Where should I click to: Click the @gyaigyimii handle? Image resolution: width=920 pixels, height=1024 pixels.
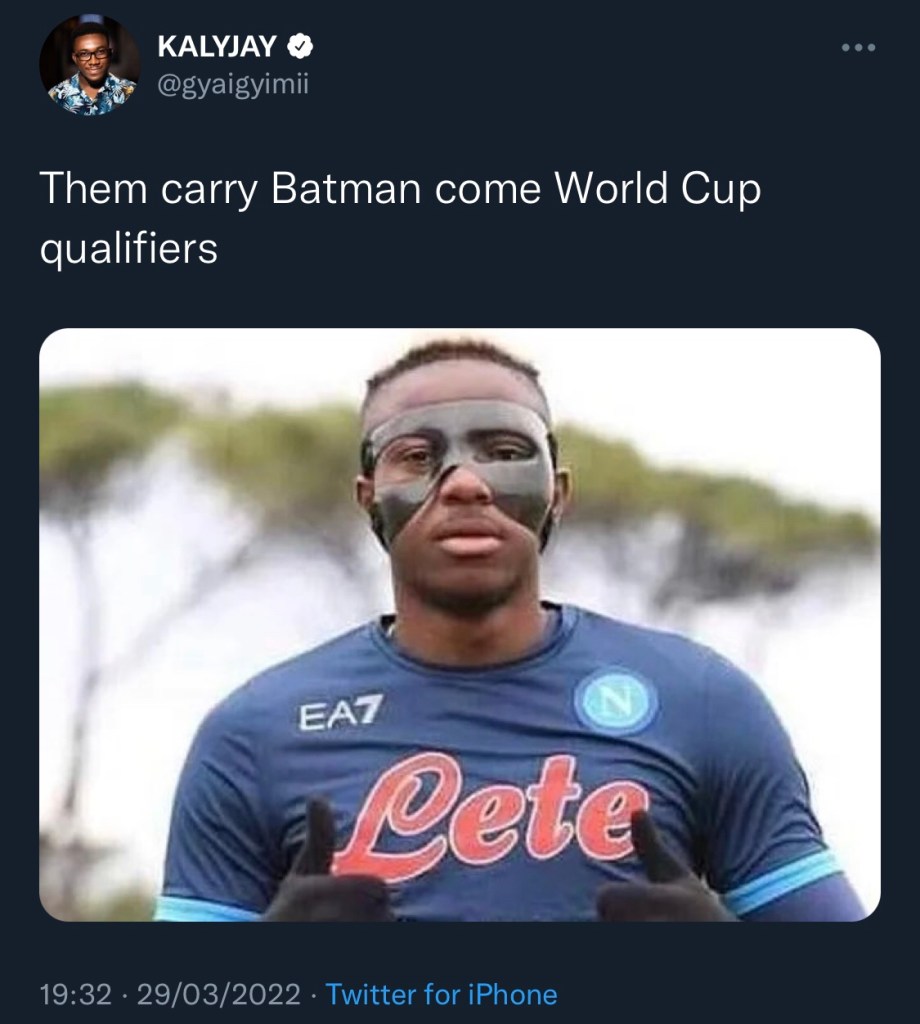(233, 85)
